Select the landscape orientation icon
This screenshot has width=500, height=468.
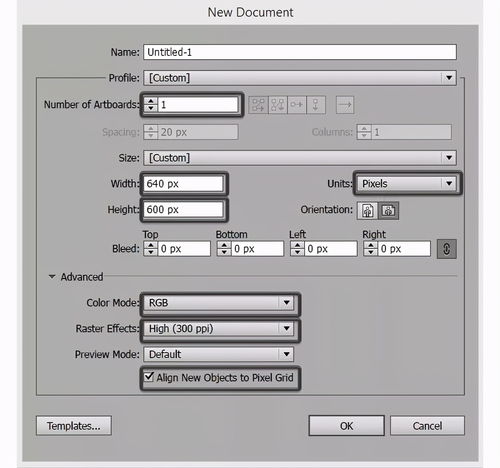(x=388, y=210)
